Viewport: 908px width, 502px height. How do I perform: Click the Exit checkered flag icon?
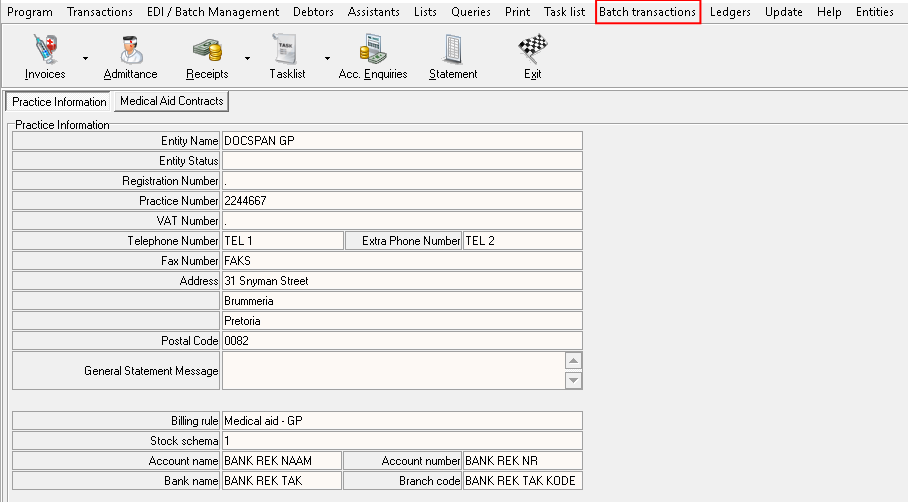click(532, 56)
